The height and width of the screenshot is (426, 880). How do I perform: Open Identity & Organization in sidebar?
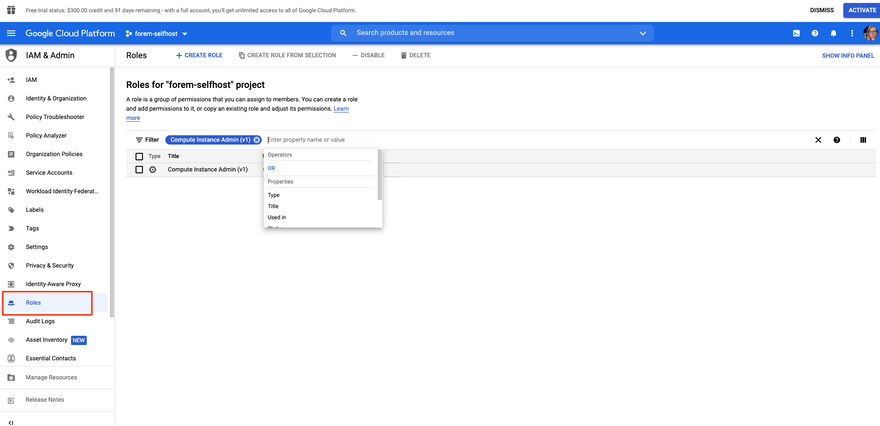pyautogui.click(x=54, y=99)
